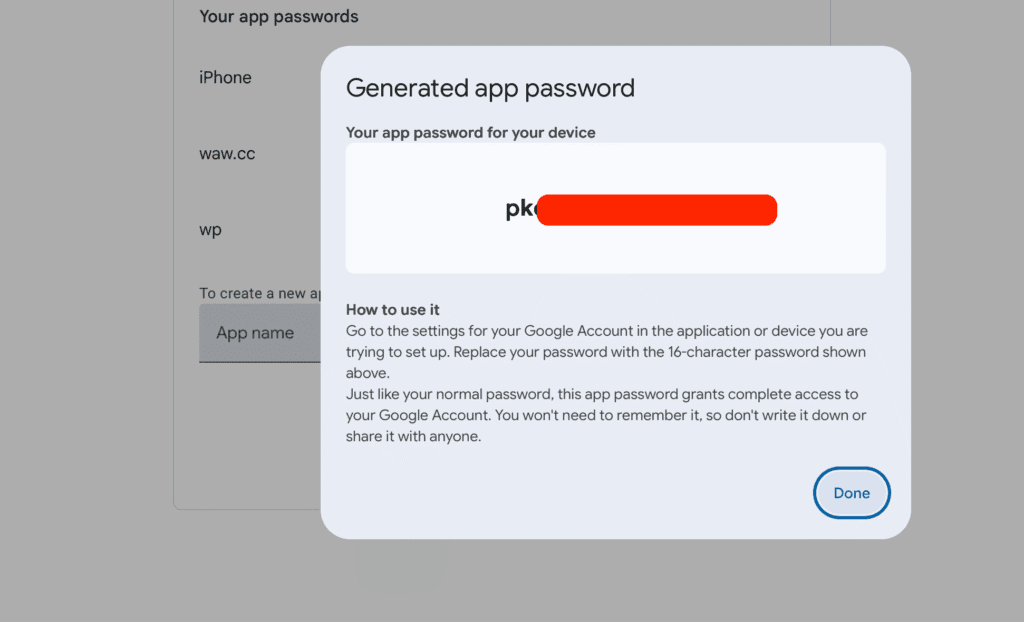Click the bolded Your app password for your device label
1024x622 pixels.
click(x=470, y=132)
